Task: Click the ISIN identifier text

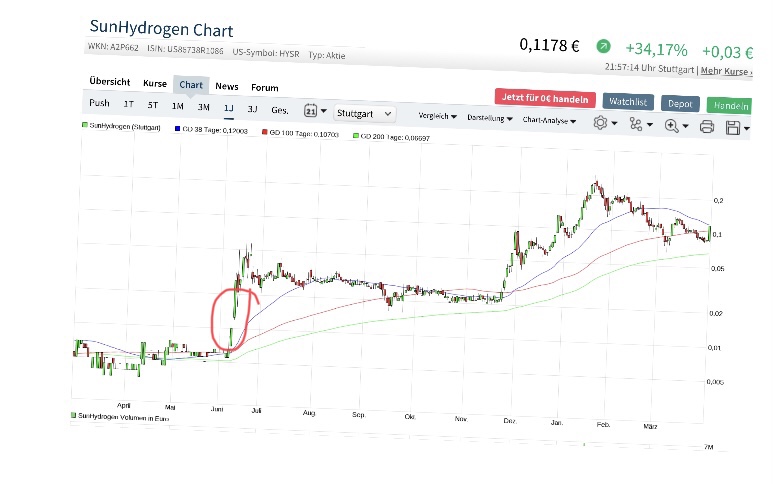Action: (185, 50)
